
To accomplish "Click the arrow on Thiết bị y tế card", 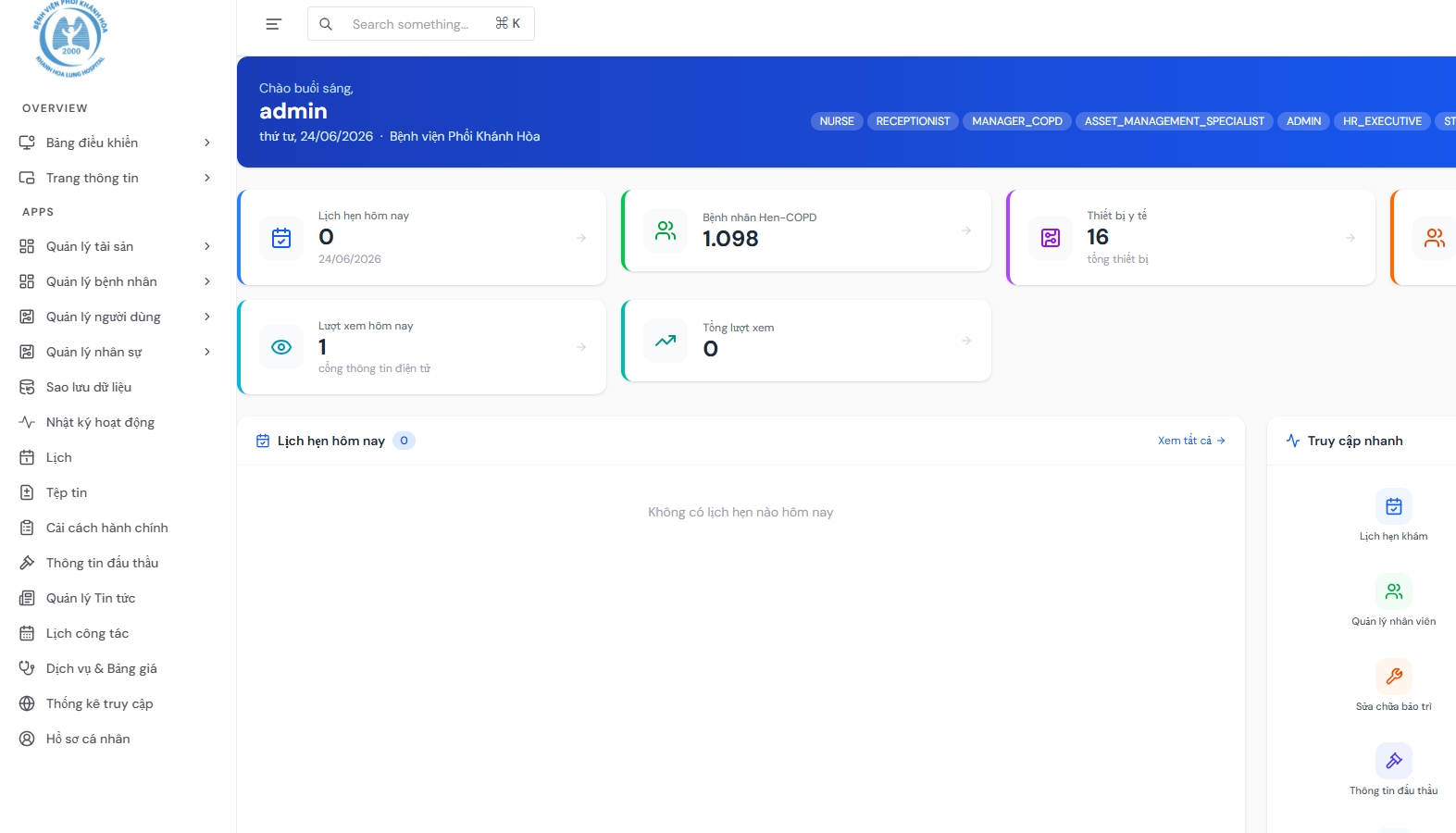I will (1350, 238).
